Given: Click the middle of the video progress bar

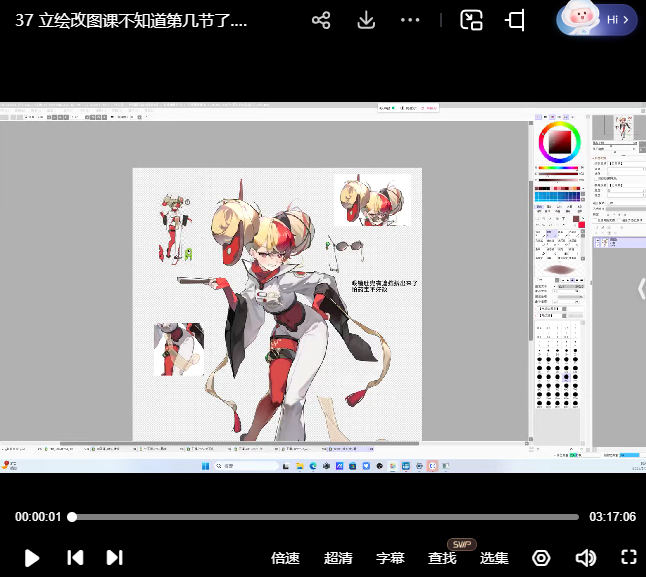Looking at the screenshot, I should 325,517.
